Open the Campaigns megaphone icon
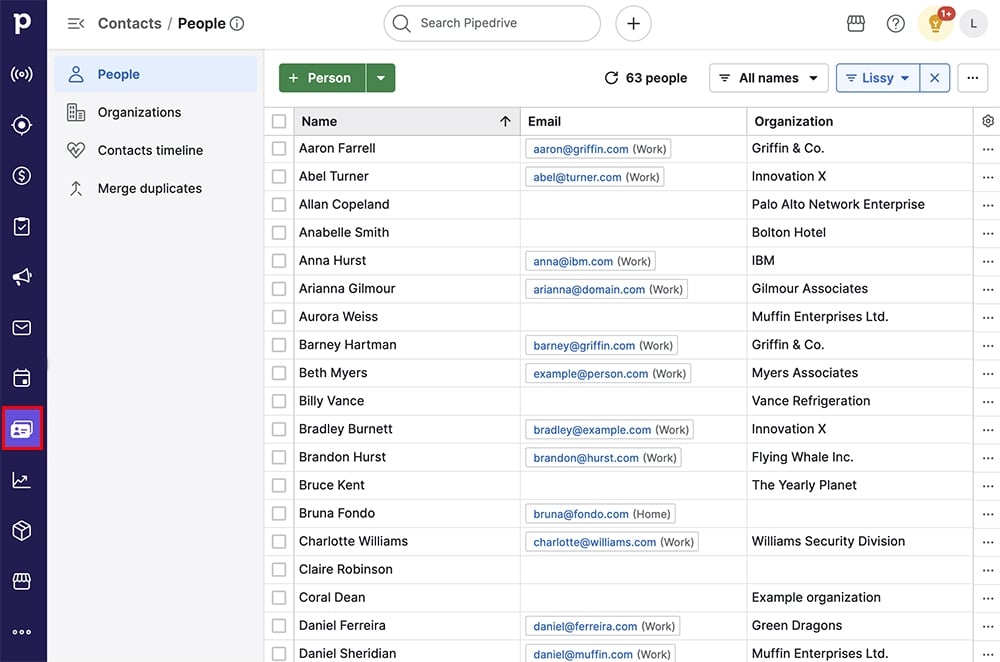Image resolution: width=1000 pixels, height=662 pixels. pyautogui.click(x=22, y=277)
